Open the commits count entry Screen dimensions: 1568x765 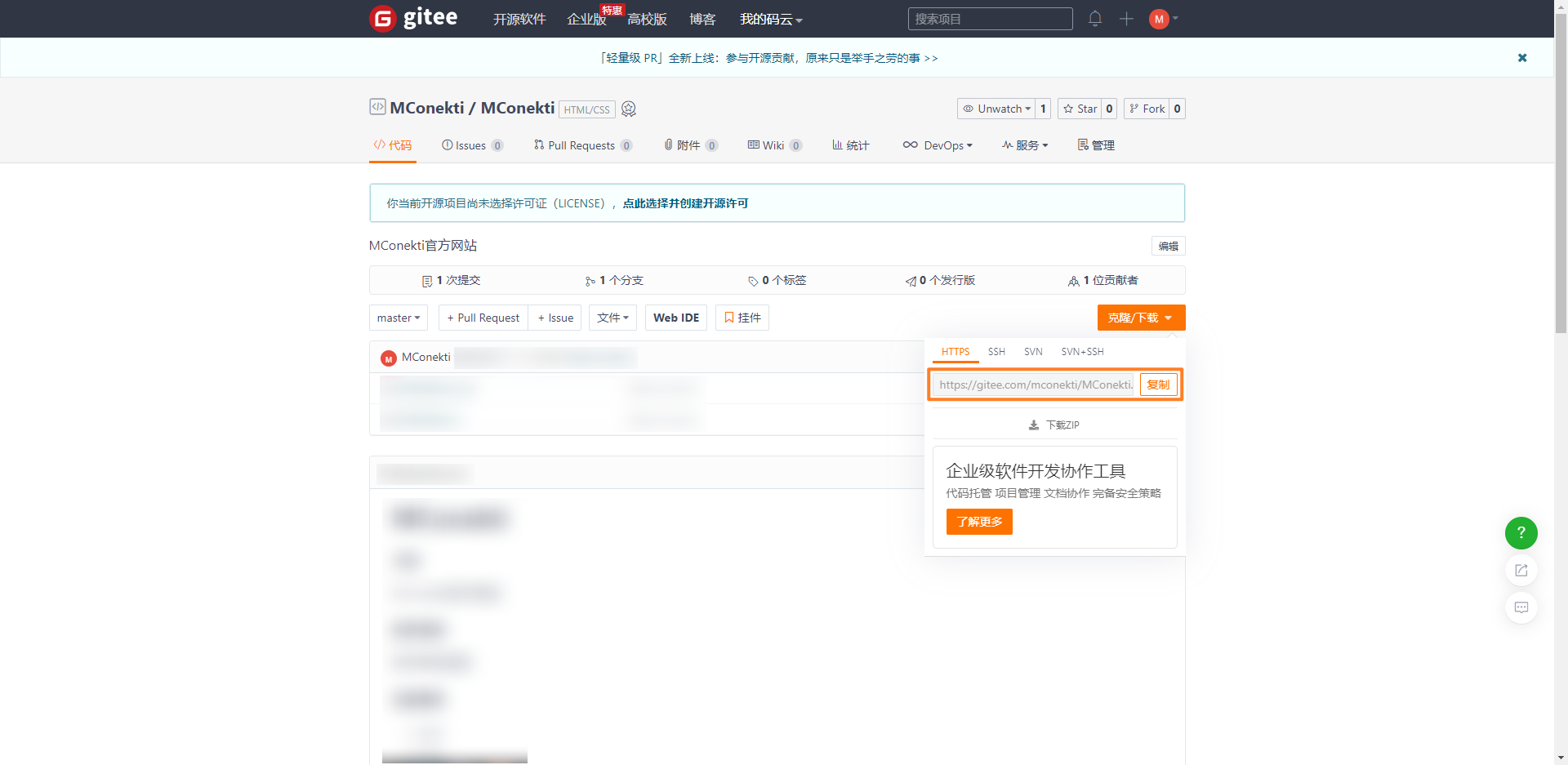pyautogui.click(x=451, y=281)
